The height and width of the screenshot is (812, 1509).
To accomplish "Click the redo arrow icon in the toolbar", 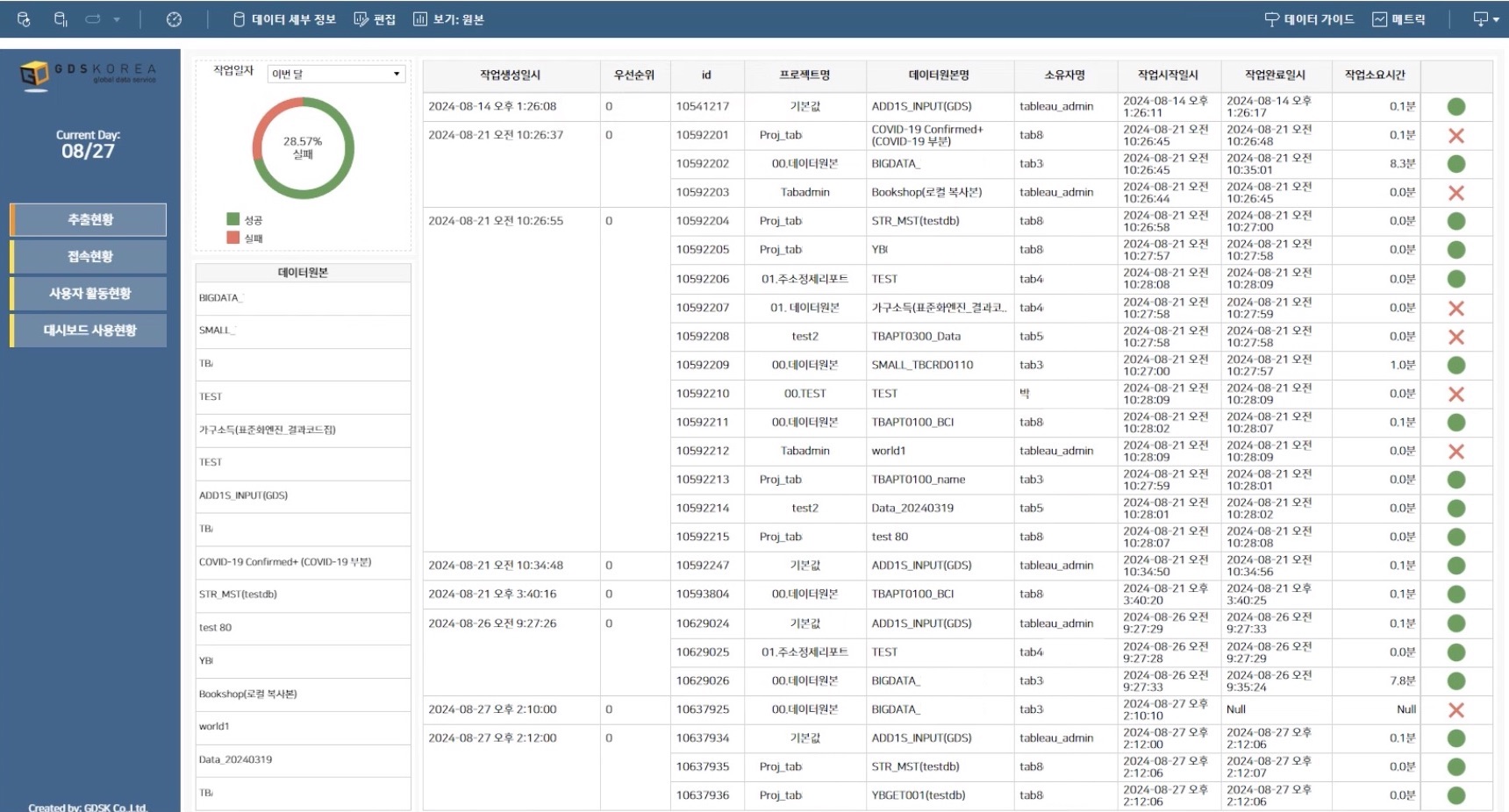I will (93, 19).
